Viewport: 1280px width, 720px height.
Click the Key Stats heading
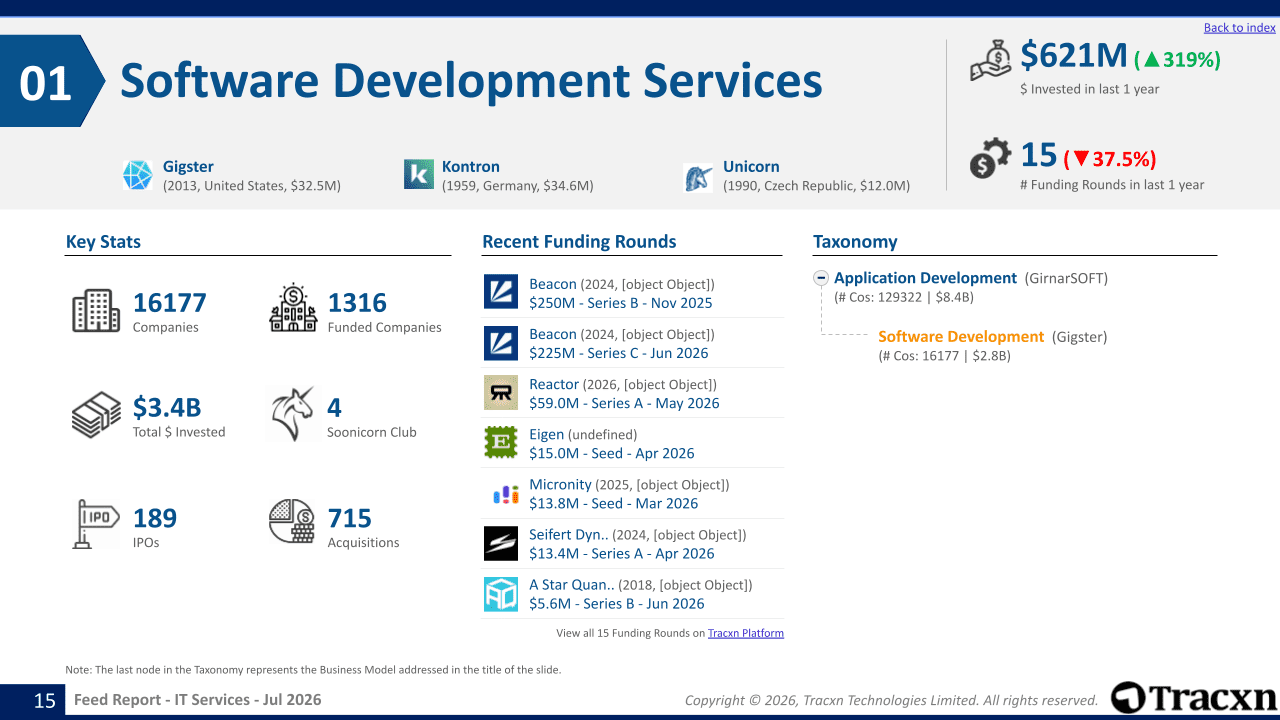pyautogui.click(x=103, y=242)
